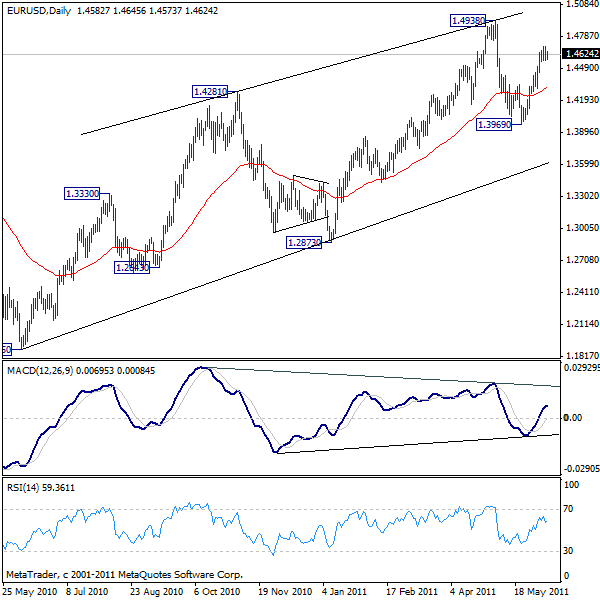Select the 1.26430 low price label

click(131, 267)
